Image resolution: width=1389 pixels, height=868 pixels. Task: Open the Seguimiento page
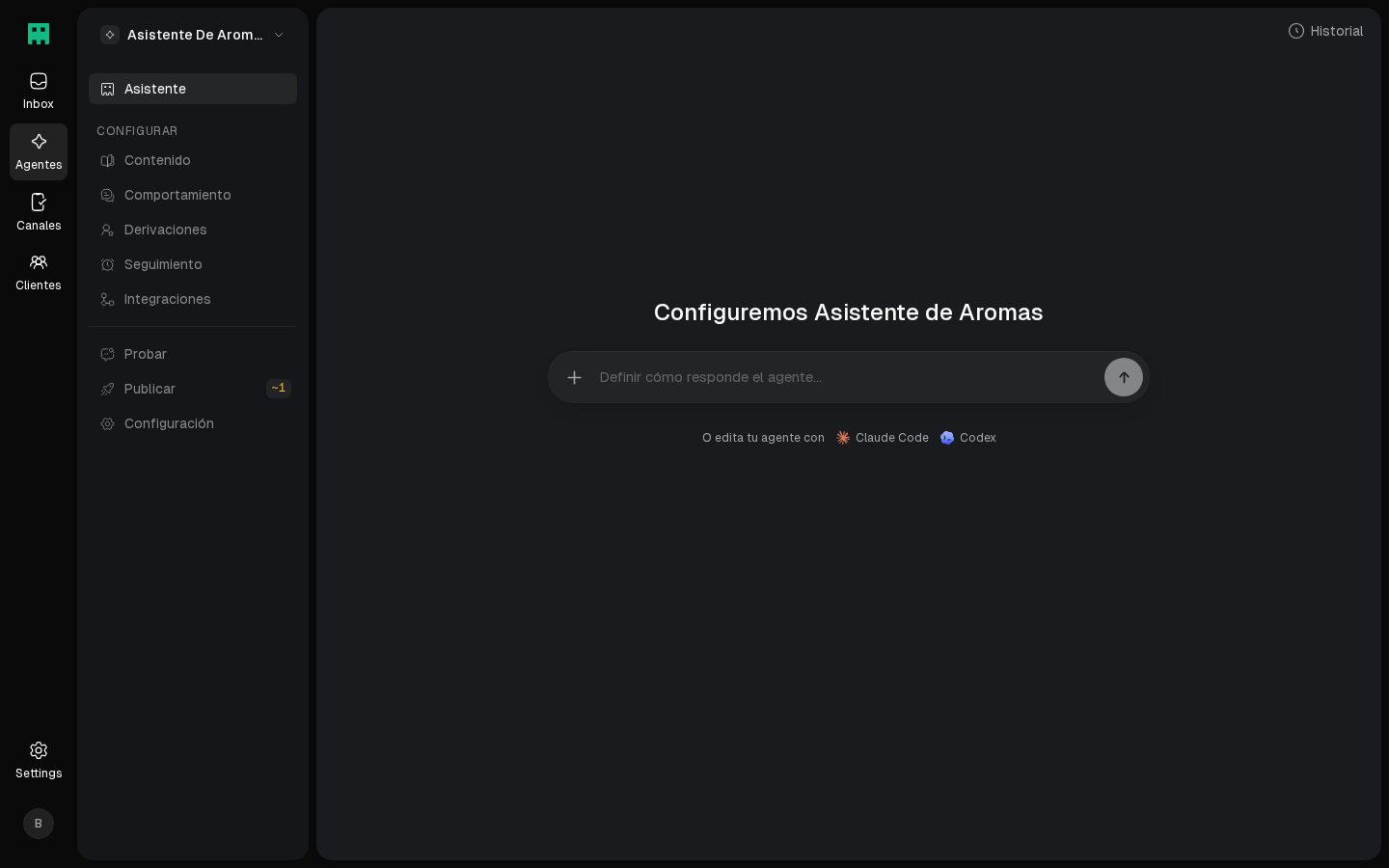click(x=193, y=264)
